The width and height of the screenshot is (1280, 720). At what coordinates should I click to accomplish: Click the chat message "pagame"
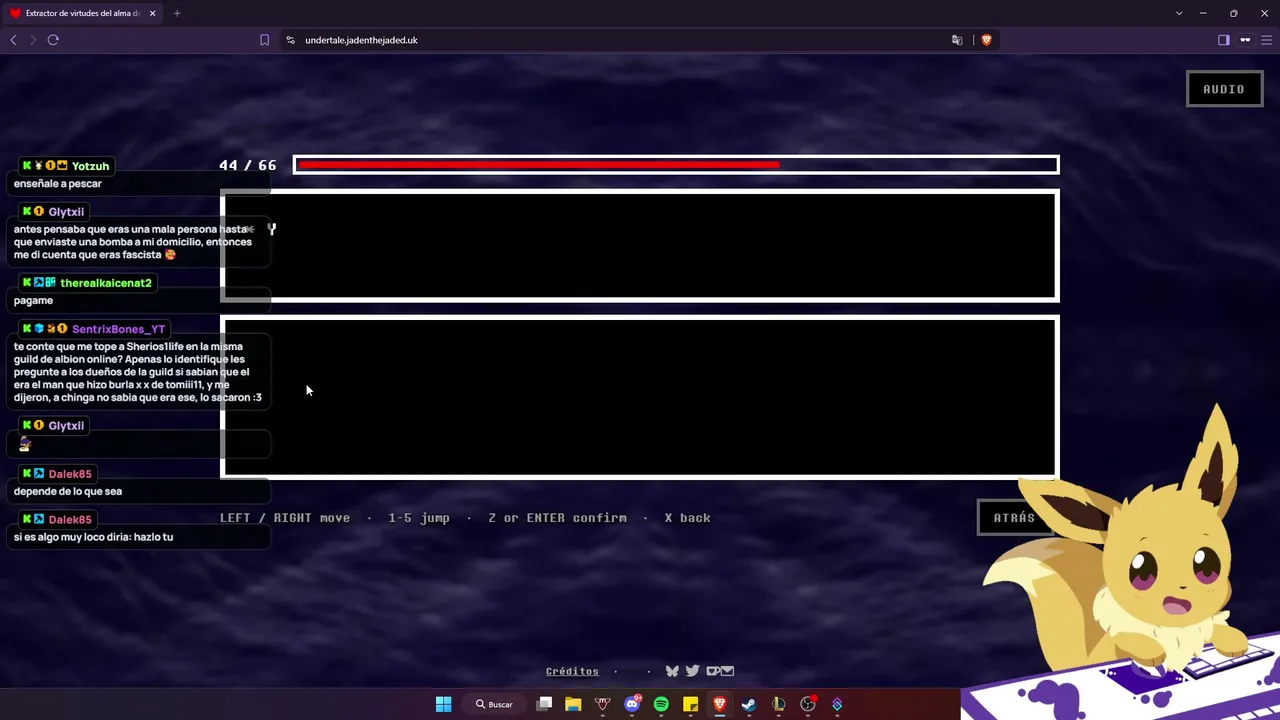pyautogui.click(x=33, y=300)
